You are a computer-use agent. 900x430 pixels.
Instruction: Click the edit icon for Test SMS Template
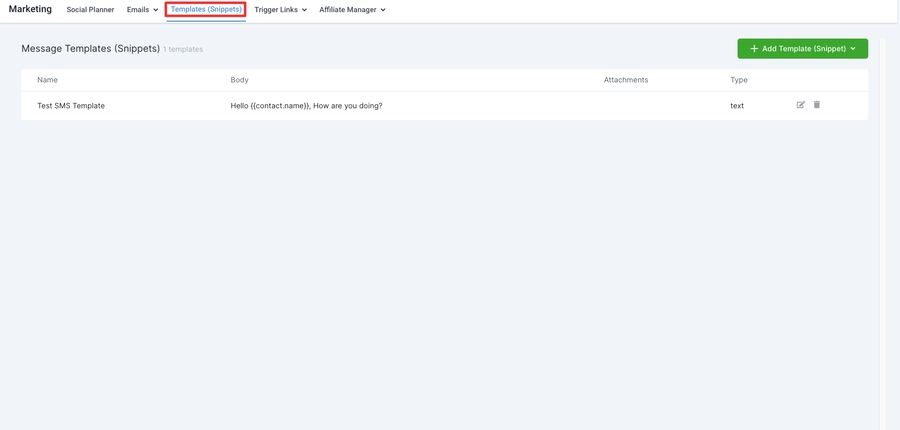pyautogui.click(x=800, y=105)
